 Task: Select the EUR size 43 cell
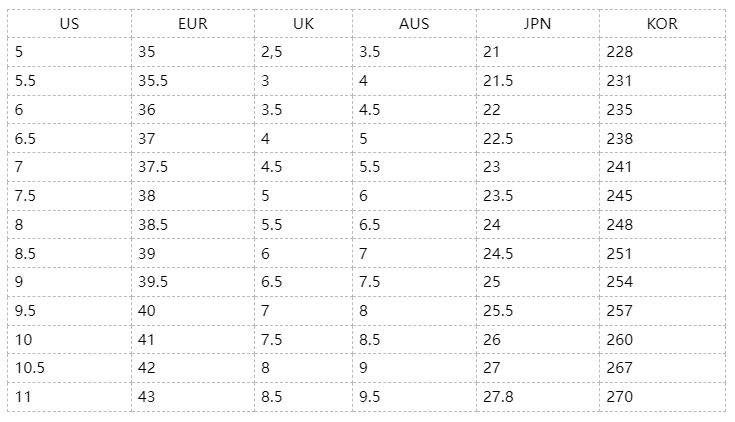[x=147, y=397]
